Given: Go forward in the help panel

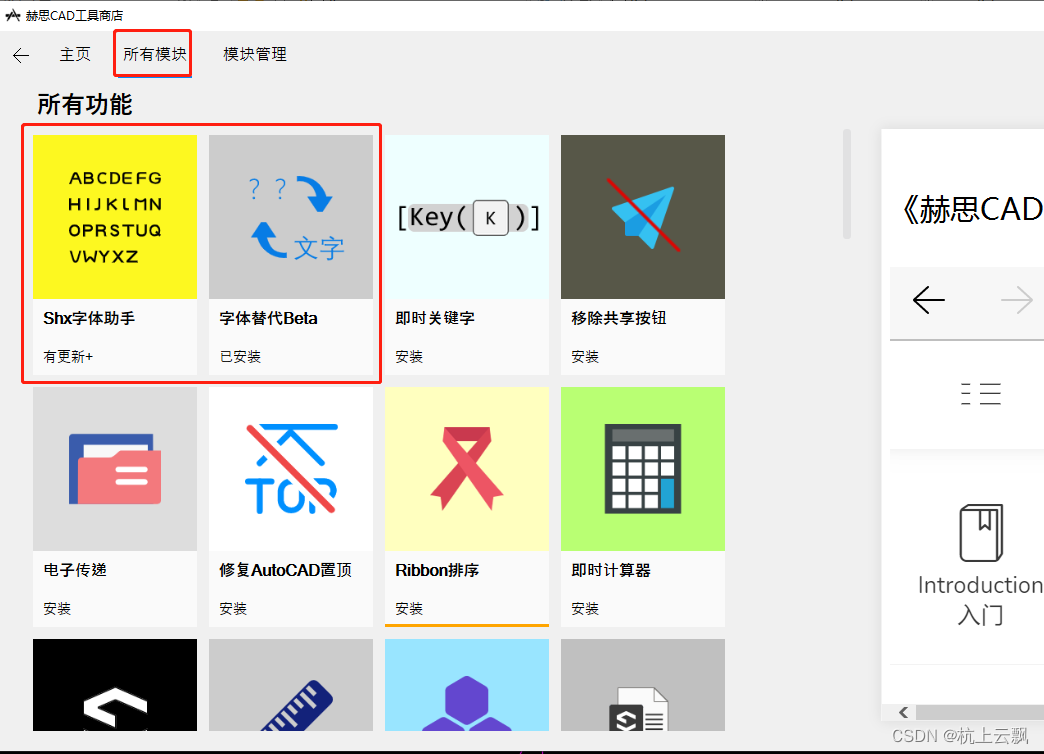Looking at the screenshot, I should (1017, 300).
